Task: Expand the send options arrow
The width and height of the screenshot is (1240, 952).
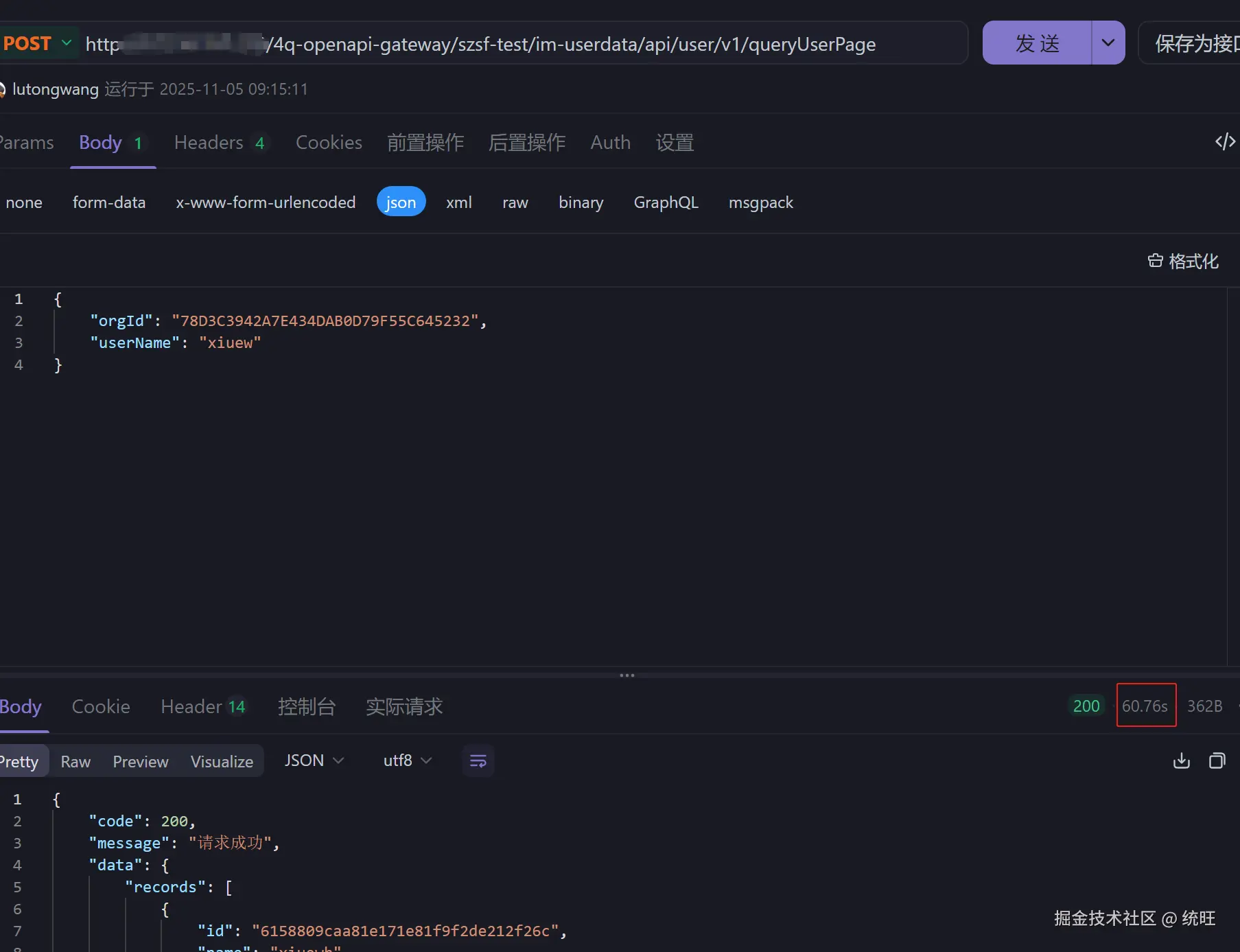Action: click(1108, 43)
